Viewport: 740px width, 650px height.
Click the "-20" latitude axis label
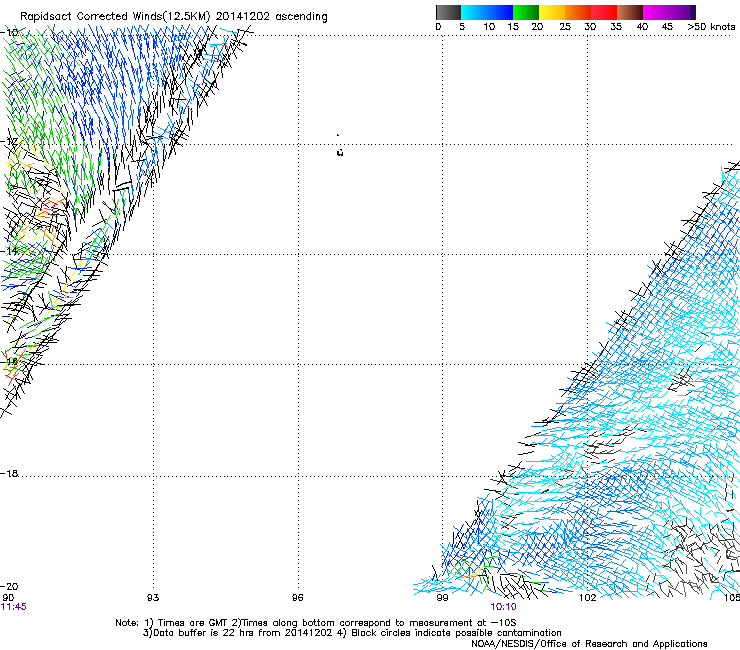[10, 586]
